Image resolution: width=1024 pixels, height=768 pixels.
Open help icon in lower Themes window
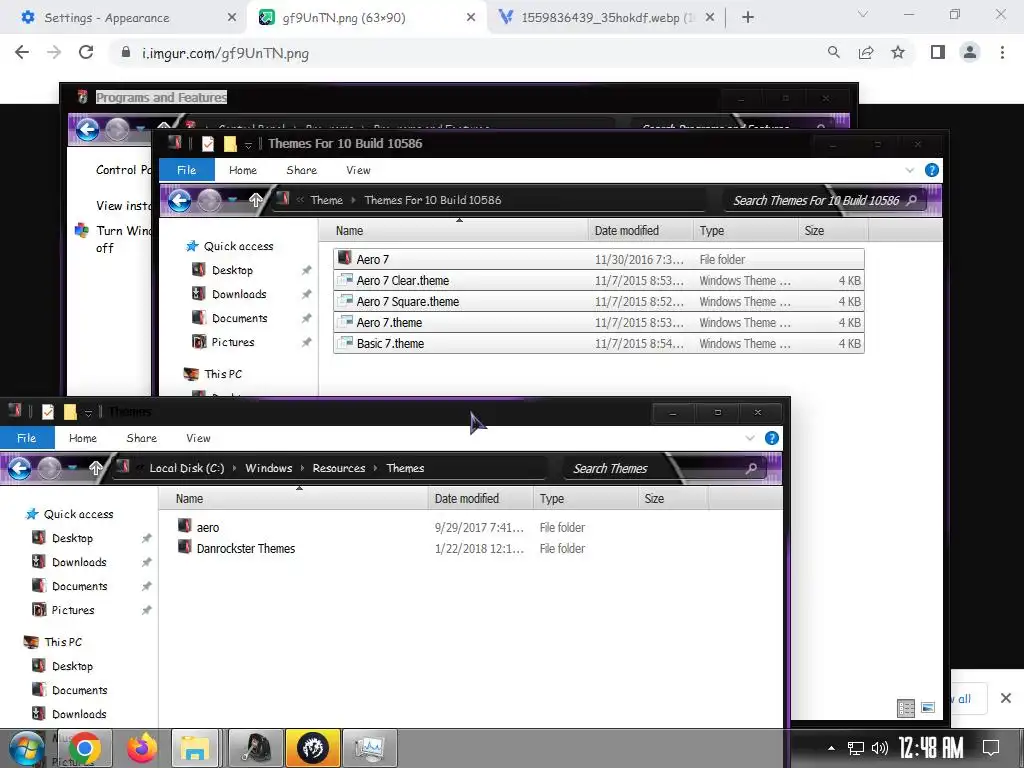[x=771, y=438]
